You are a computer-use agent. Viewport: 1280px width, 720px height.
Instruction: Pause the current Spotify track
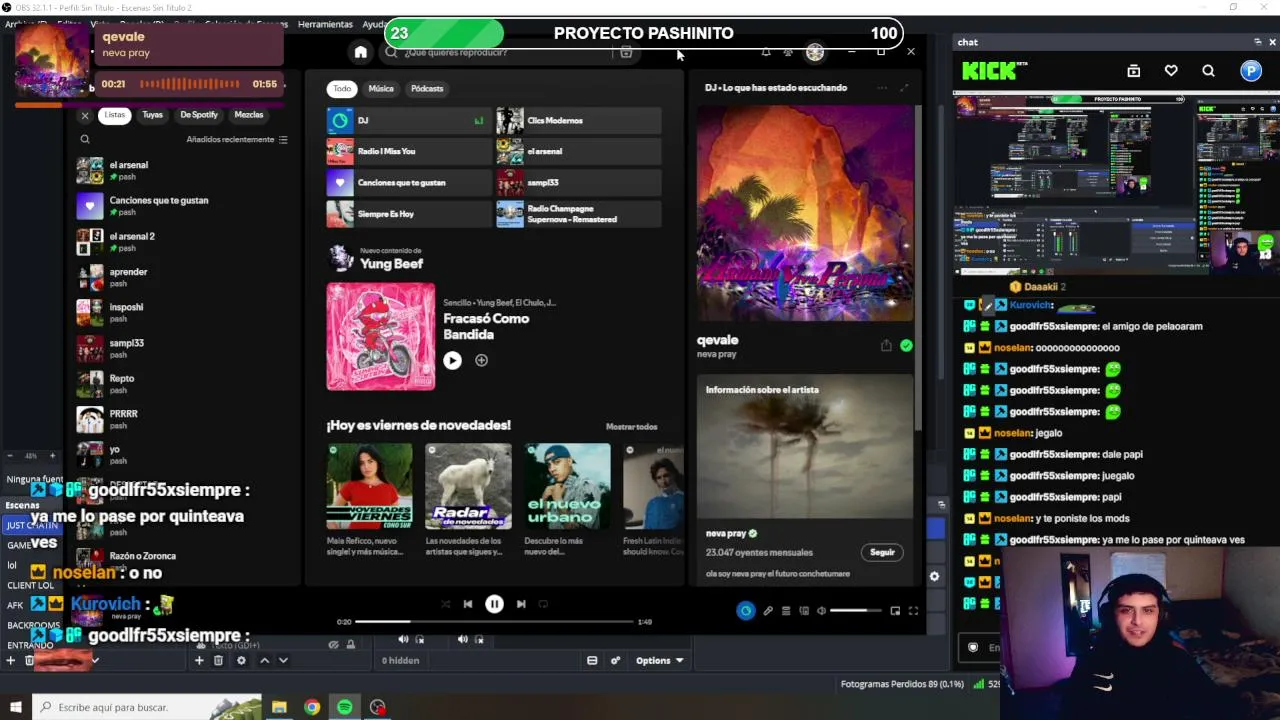494,604
